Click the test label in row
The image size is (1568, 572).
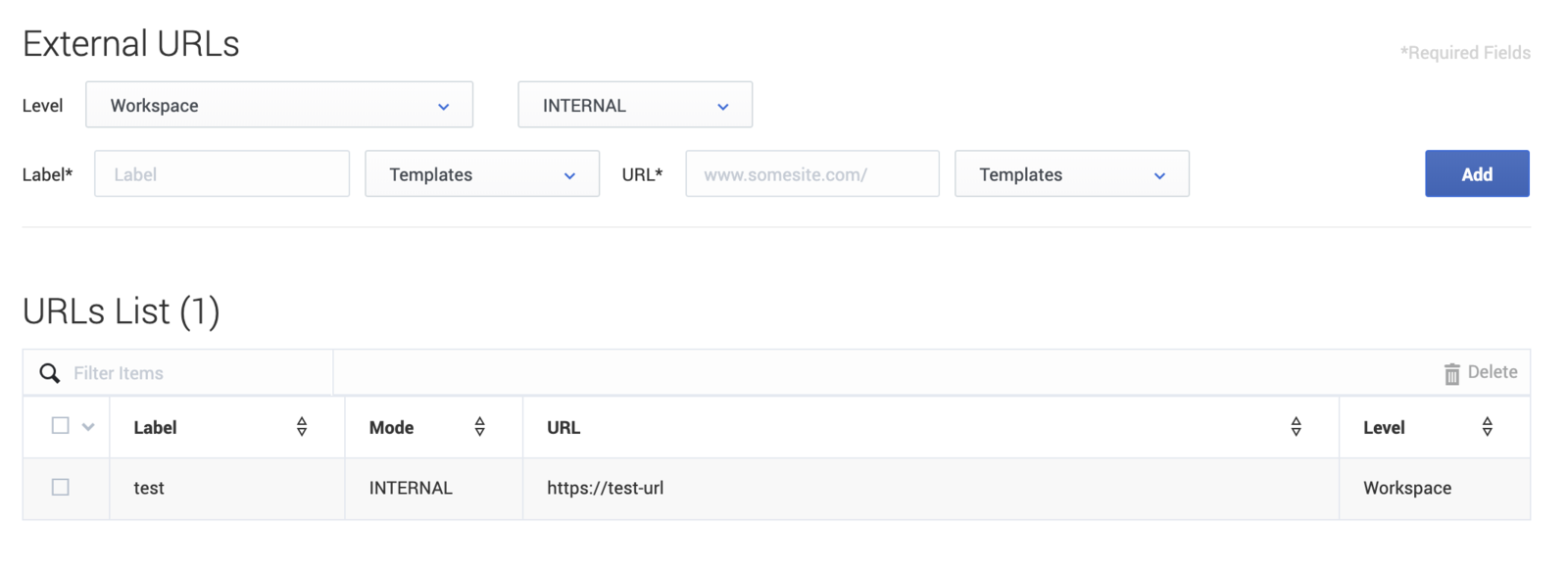pos(149,488)
